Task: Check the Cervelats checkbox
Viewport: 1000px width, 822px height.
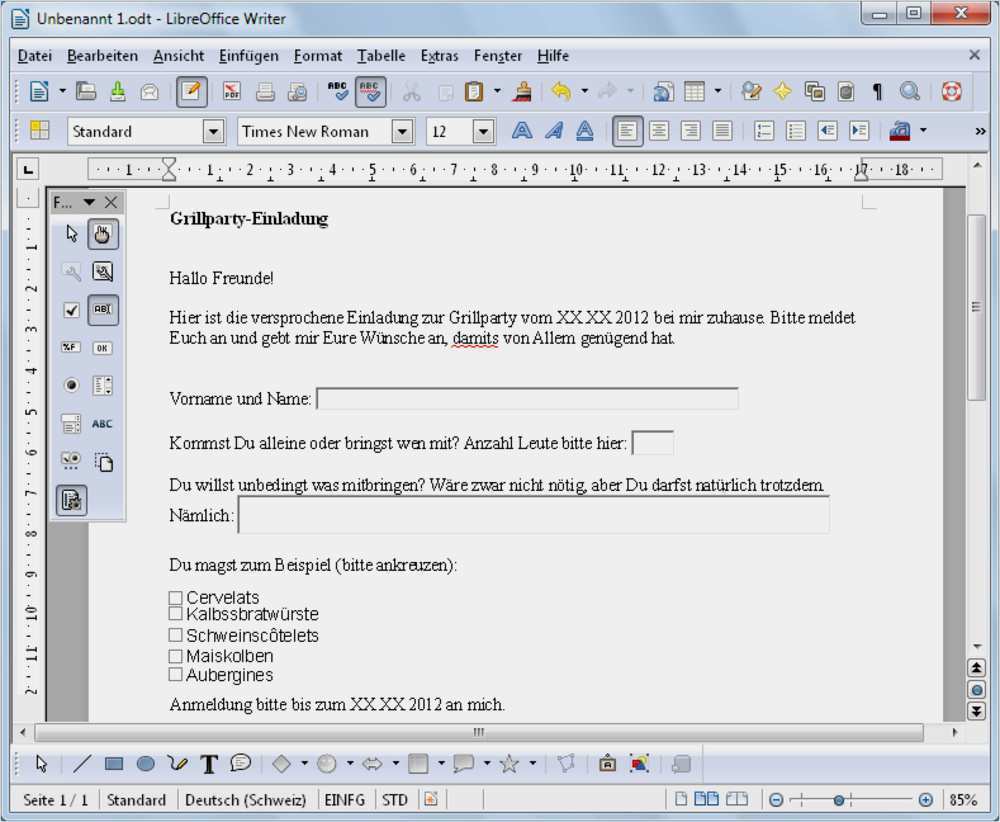Action: pyautogui.click(x=175, y=598)
